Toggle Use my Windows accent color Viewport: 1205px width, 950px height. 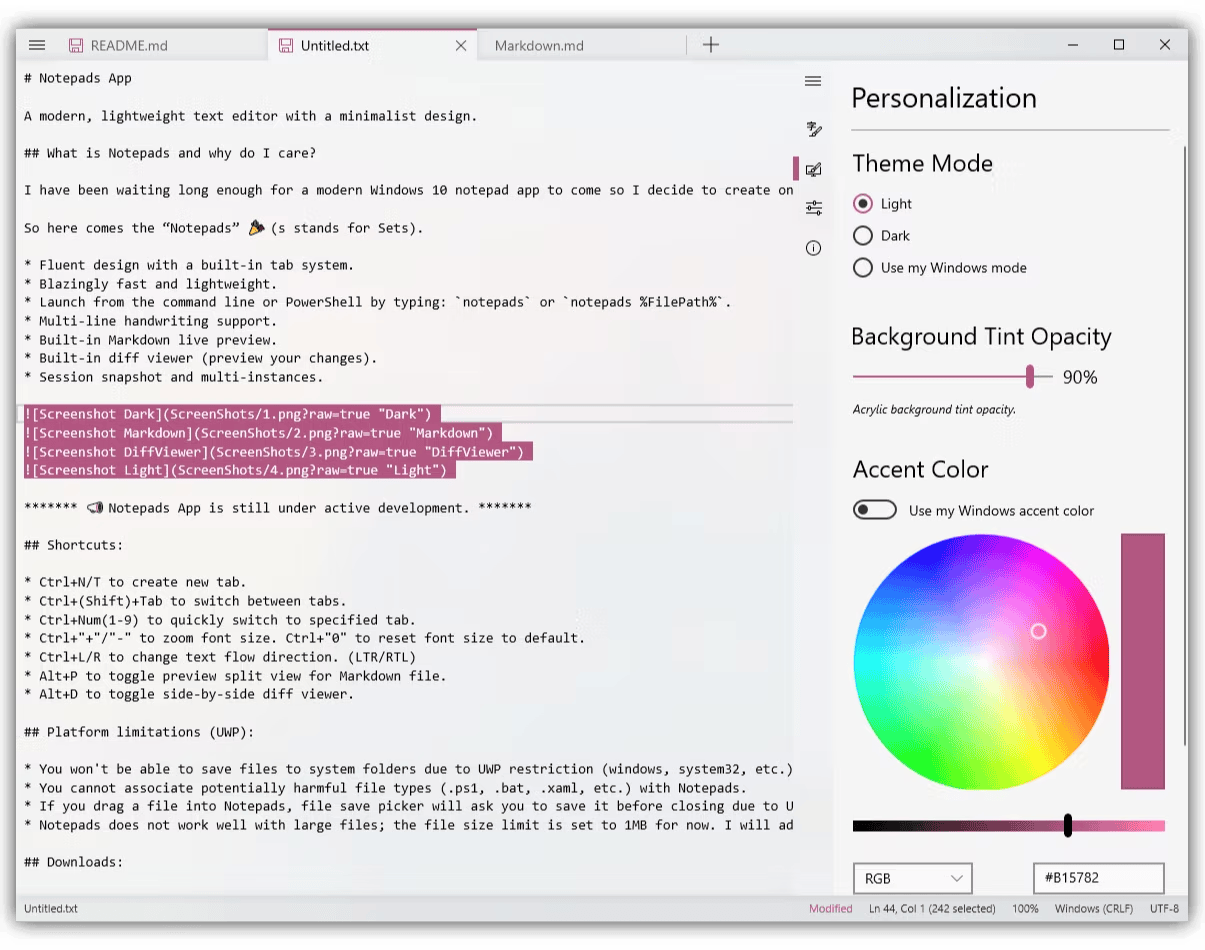875,510
